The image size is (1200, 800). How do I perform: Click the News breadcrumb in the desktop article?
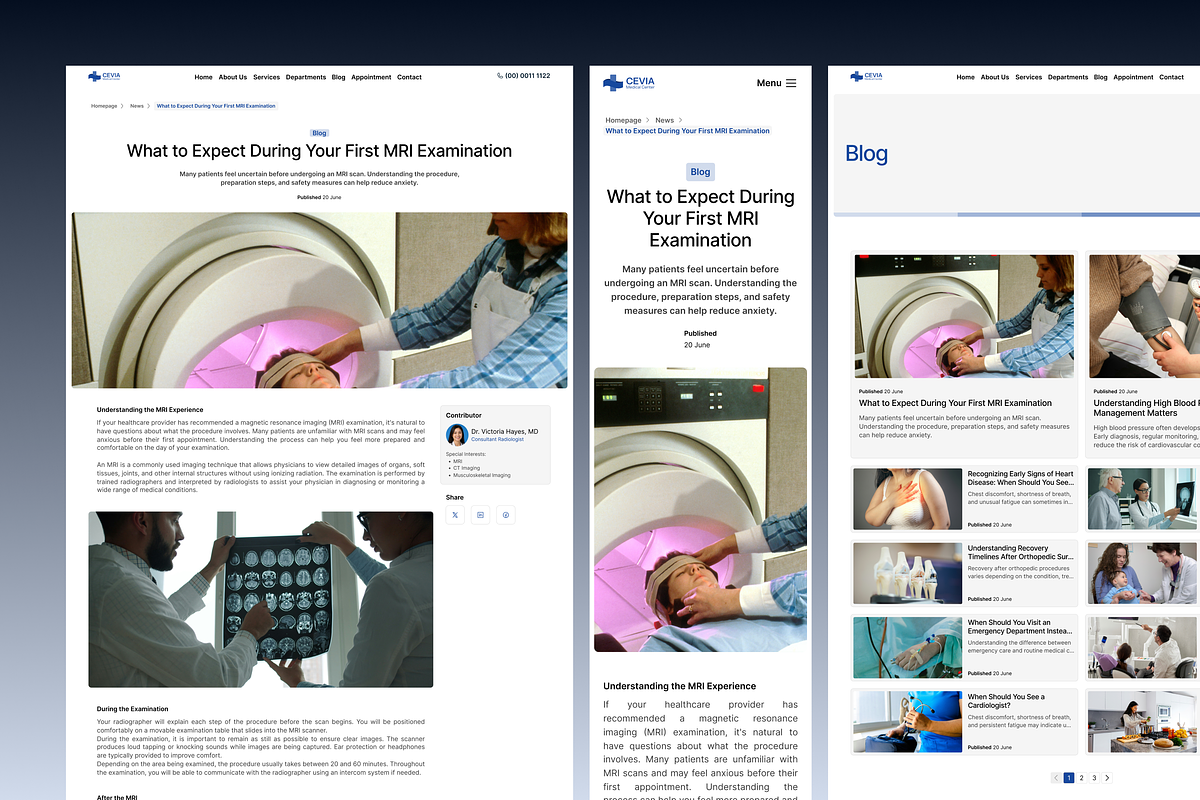137,106
